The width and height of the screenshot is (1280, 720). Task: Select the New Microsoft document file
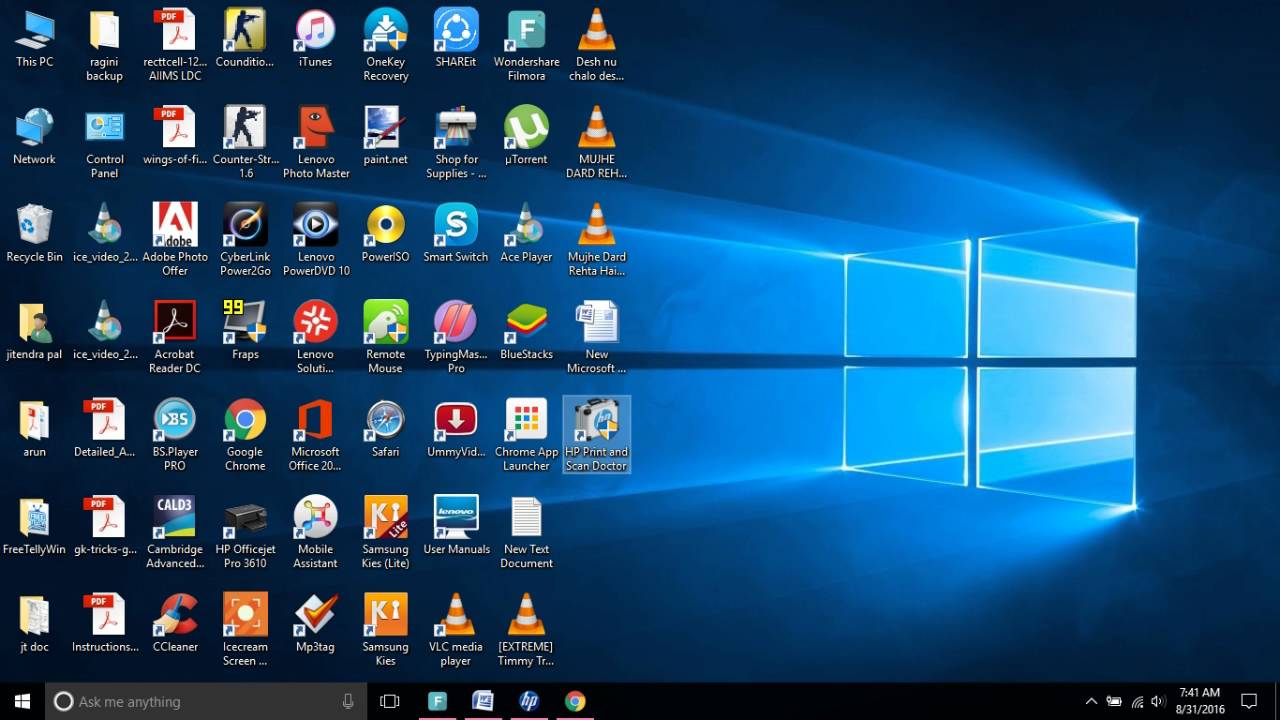597,337
